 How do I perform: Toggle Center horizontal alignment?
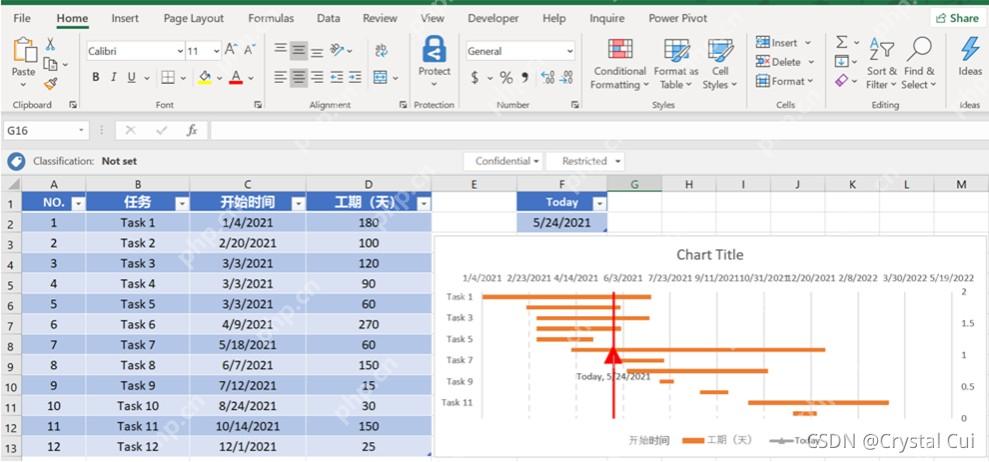click(x=299, y=78)
